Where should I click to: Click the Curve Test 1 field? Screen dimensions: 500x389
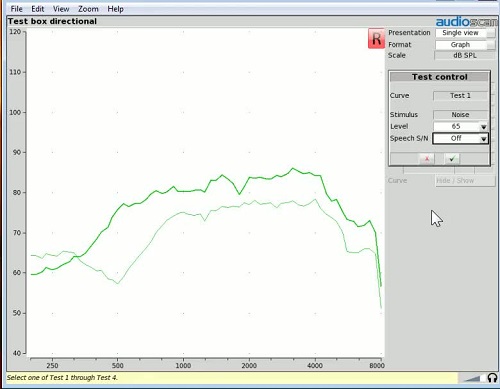click(x=460, y=96)
